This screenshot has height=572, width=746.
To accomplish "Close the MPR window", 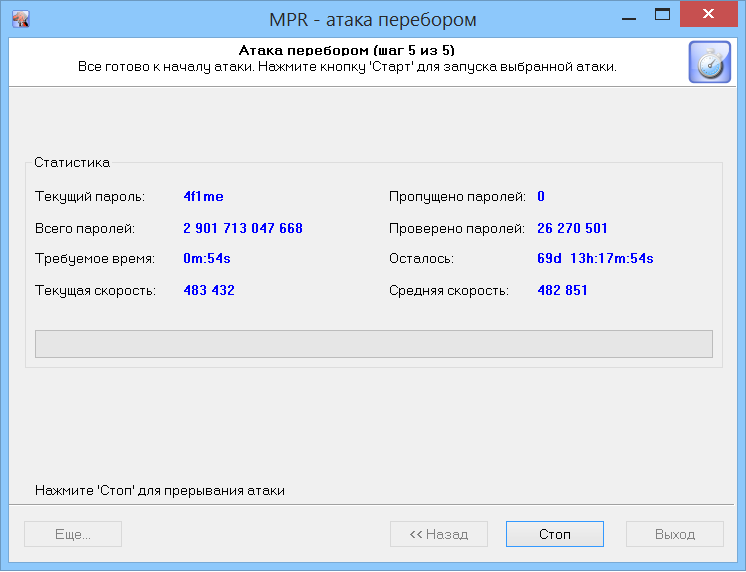I will [x=708, y=14].
